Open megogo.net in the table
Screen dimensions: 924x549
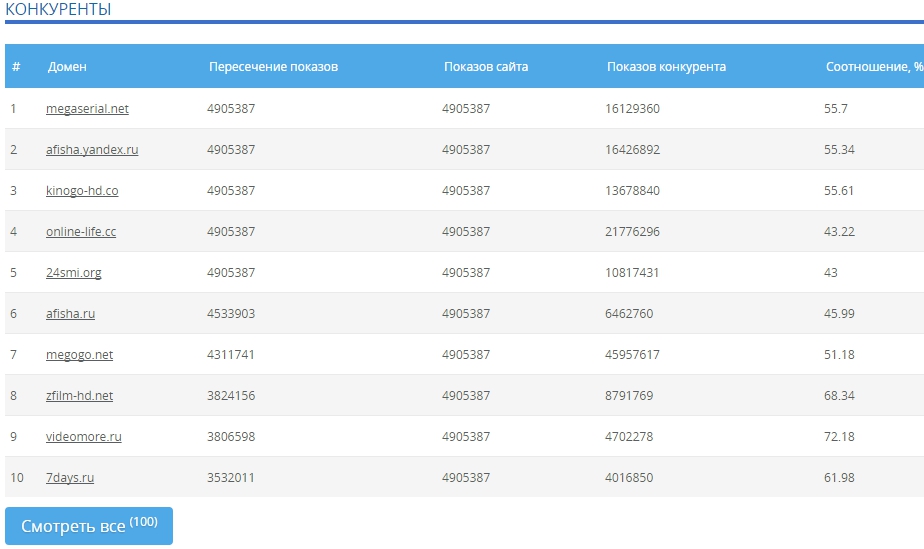tap(79, 355)
